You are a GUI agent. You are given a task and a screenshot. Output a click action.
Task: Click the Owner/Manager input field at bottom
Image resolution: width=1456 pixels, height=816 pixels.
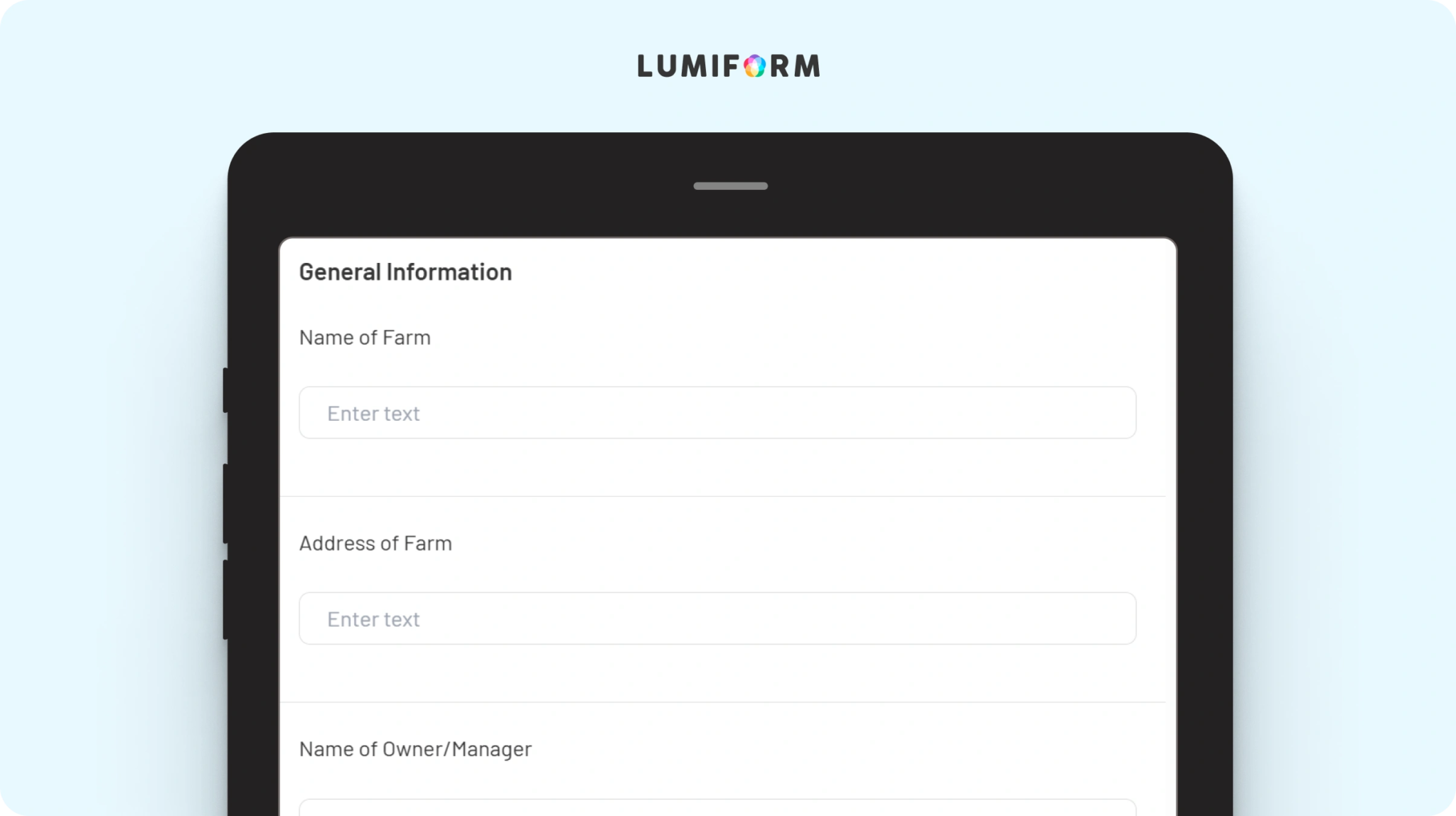tap(717, 807)
